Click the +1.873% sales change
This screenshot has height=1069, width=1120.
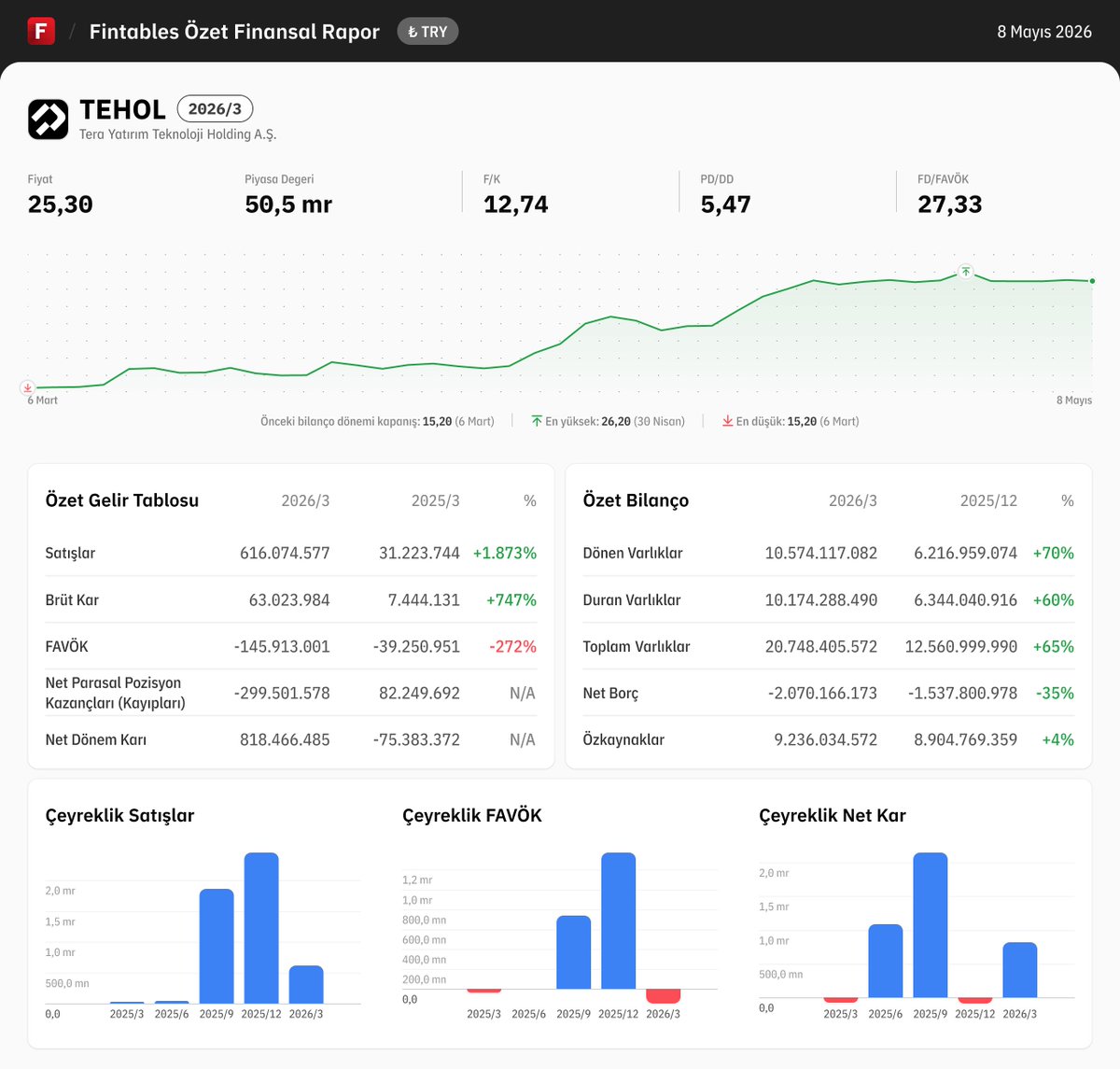point(504,553)
